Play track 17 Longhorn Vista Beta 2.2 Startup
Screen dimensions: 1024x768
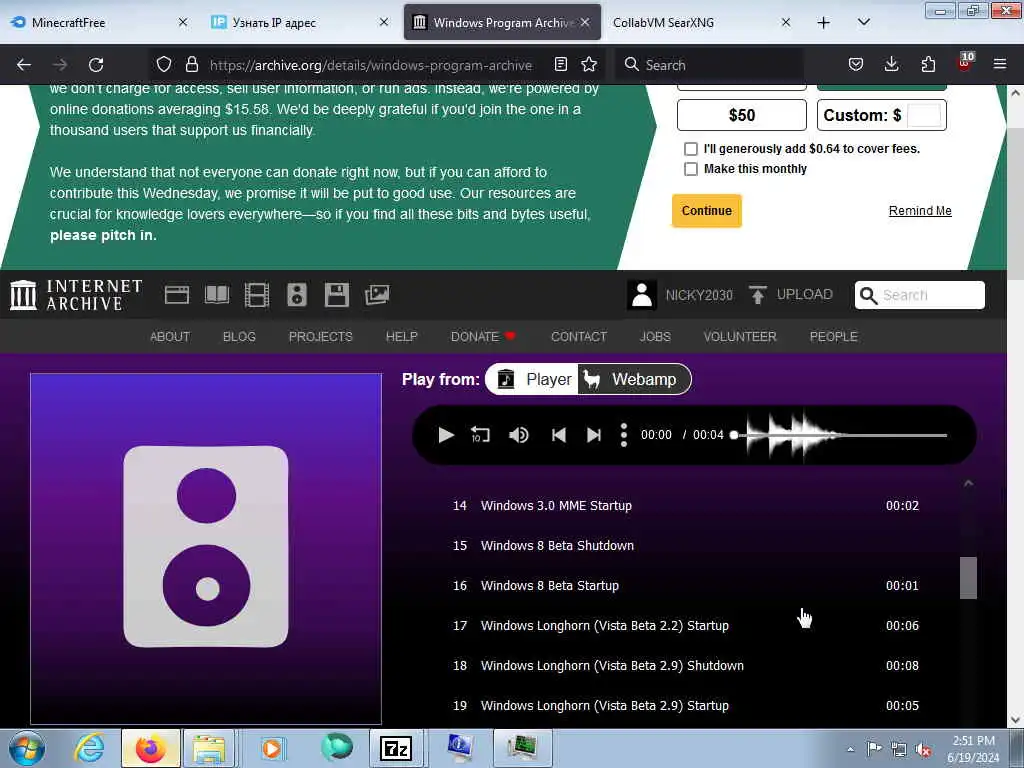point(686,626)
